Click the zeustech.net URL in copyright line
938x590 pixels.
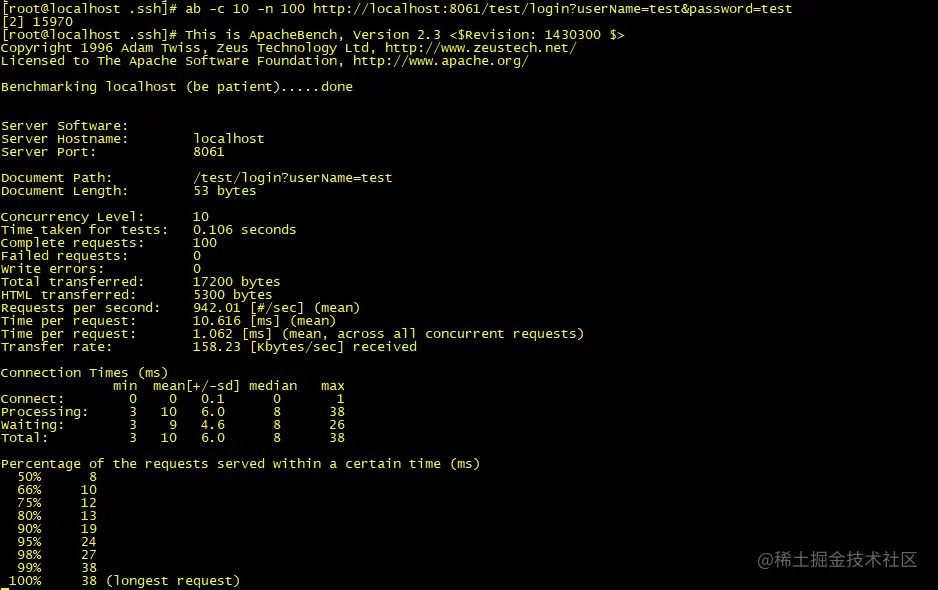[480, 48]
